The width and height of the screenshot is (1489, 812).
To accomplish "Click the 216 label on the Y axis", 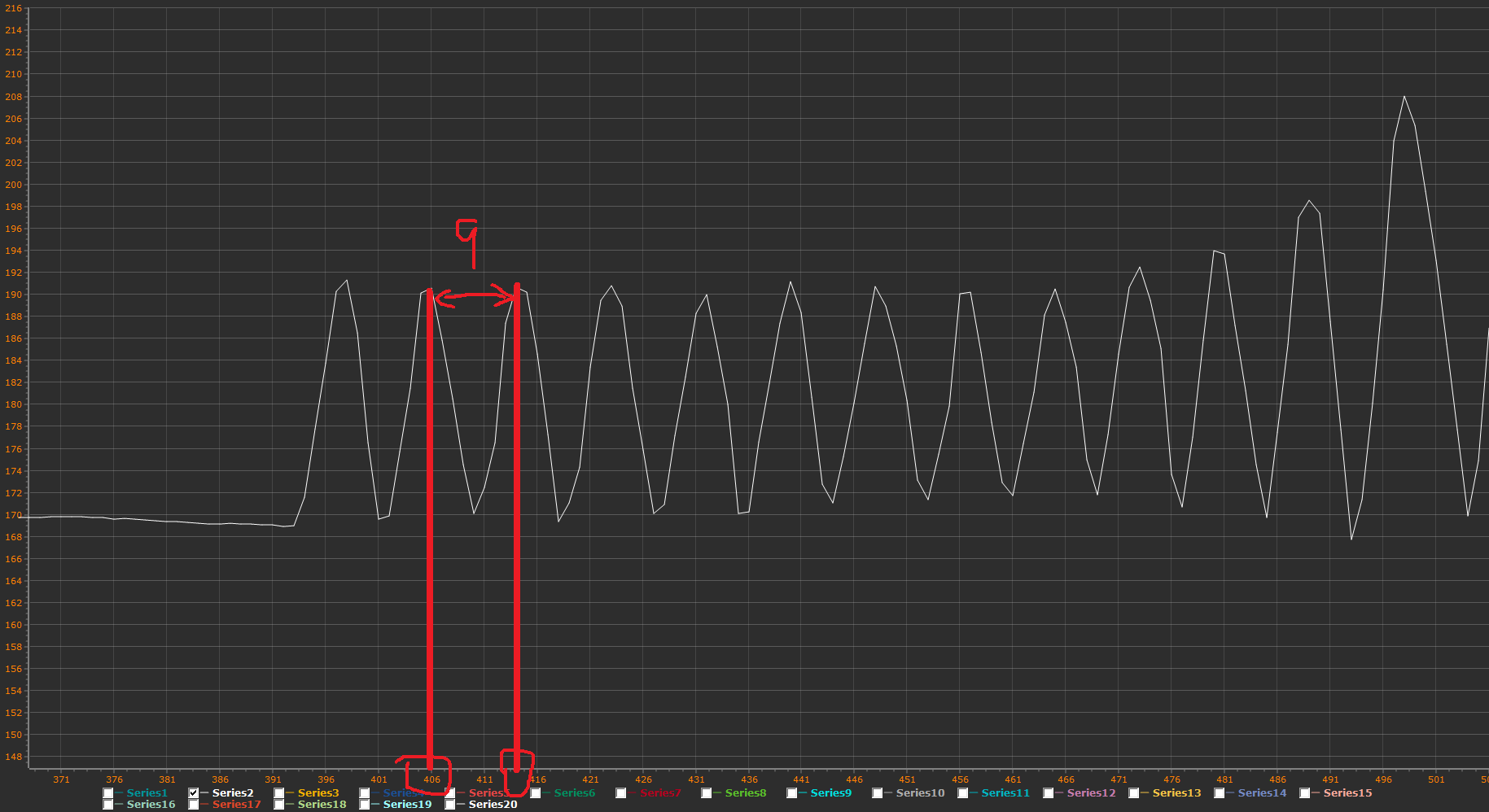I will (14, 8).
